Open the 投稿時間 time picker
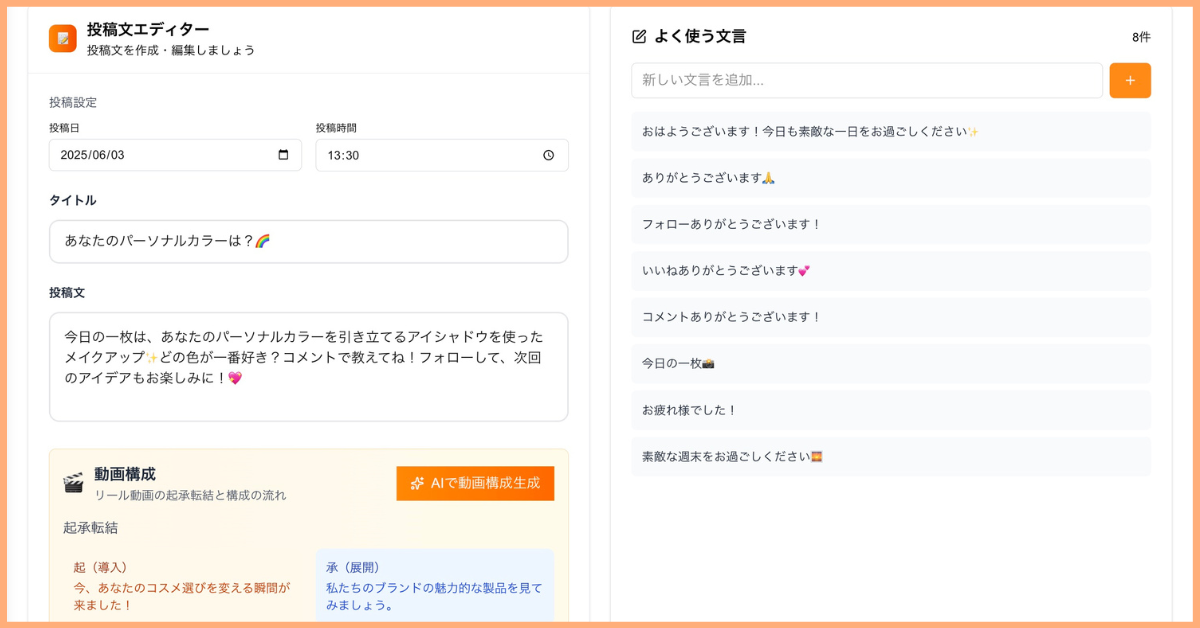Viewport: 1200px width, 628px height. [x=442, y=155]
